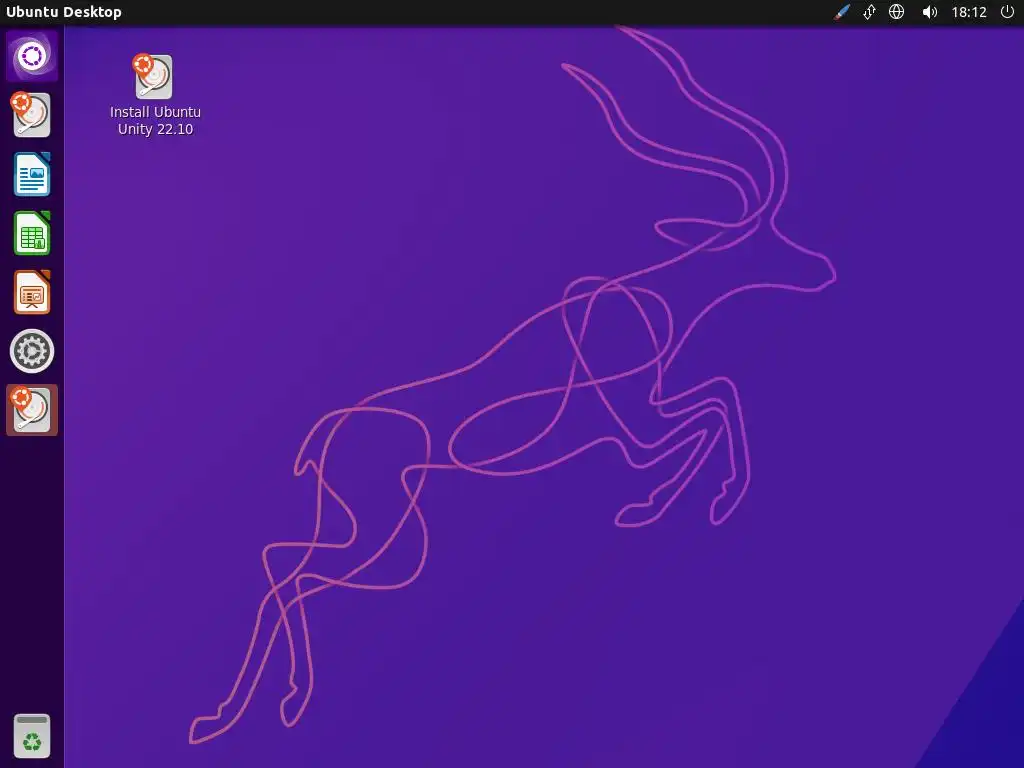Open the Ubuntu Unity Dash launcher
1024x768 pixels.
[x=32, y=56]
